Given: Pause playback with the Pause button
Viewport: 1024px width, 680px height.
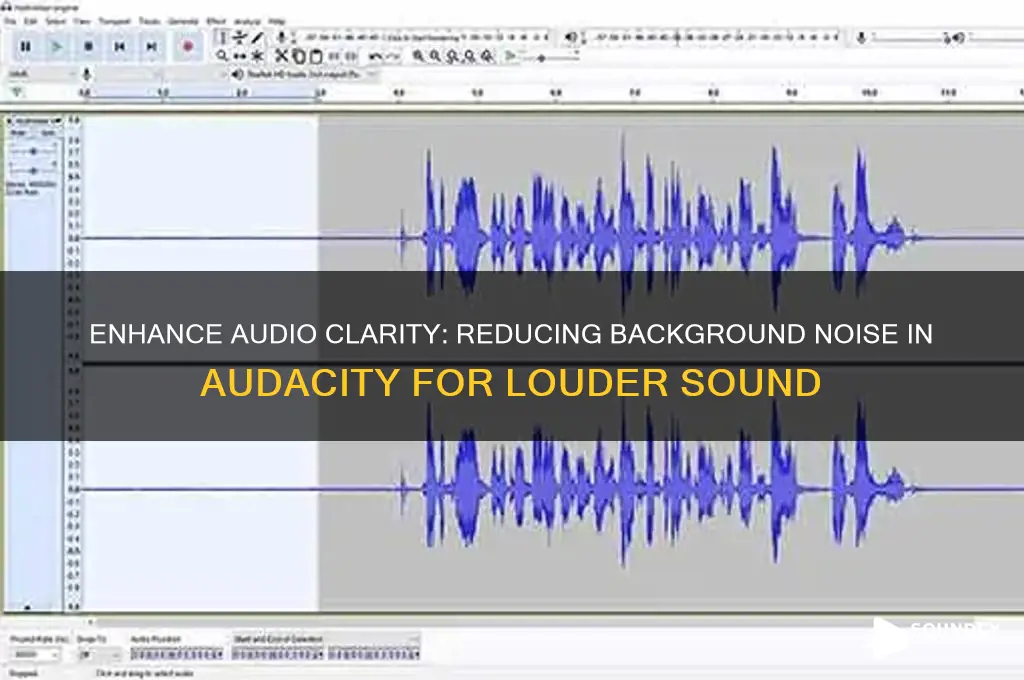Looking at the screenshot, I should tap(25, 46).
